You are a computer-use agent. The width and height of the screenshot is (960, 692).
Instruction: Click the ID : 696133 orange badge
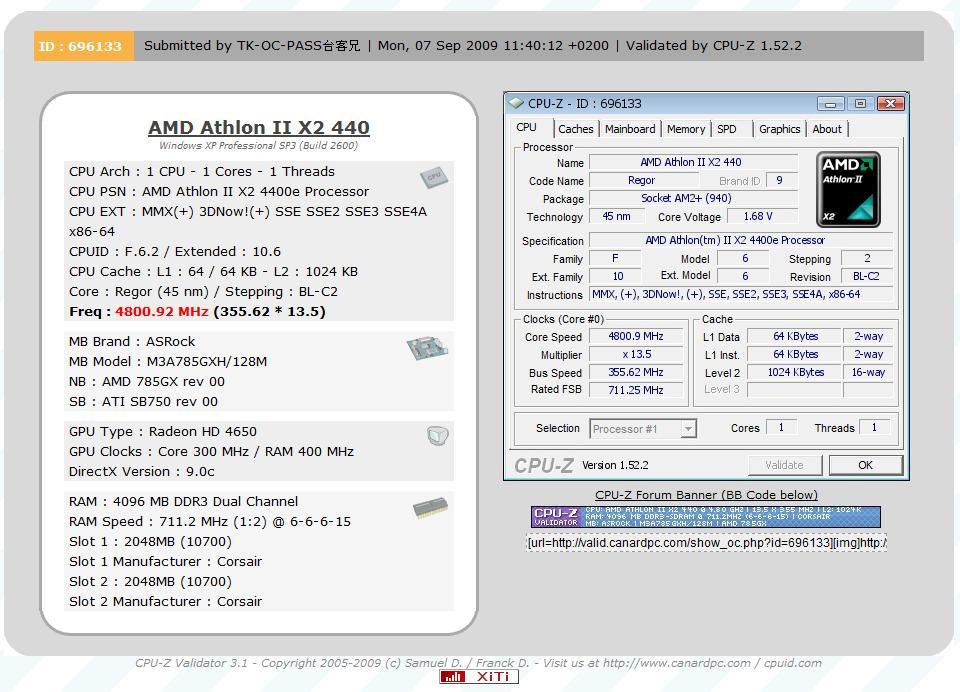[83, 46]
